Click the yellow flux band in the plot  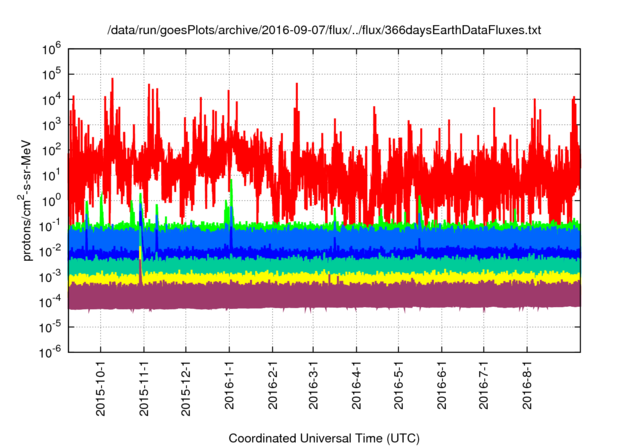pos(324,278)
